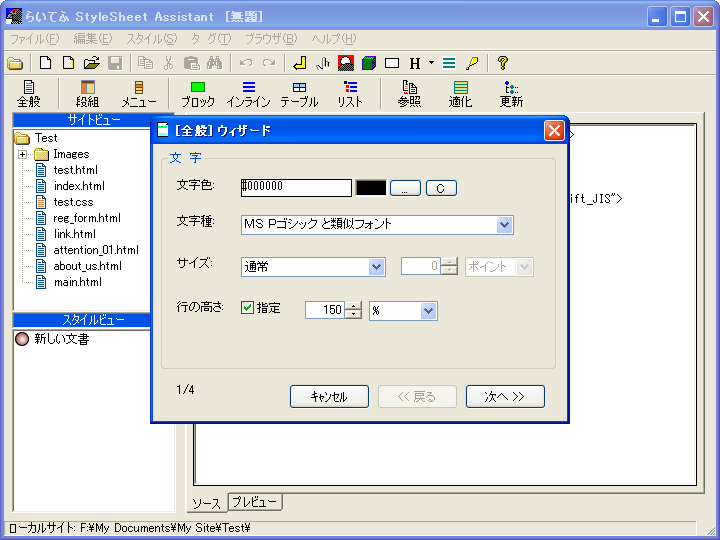Open the 文字種 font dropdown
Screen dimensions: 720x540
[x=504, y=225]
